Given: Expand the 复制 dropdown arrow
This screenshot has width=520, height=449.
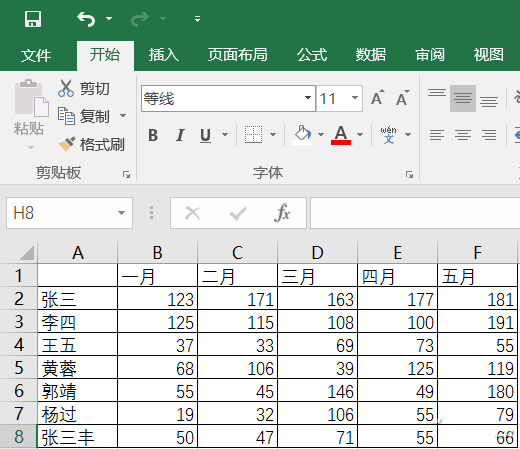Looking at the screenshot, I should (123, 116).
